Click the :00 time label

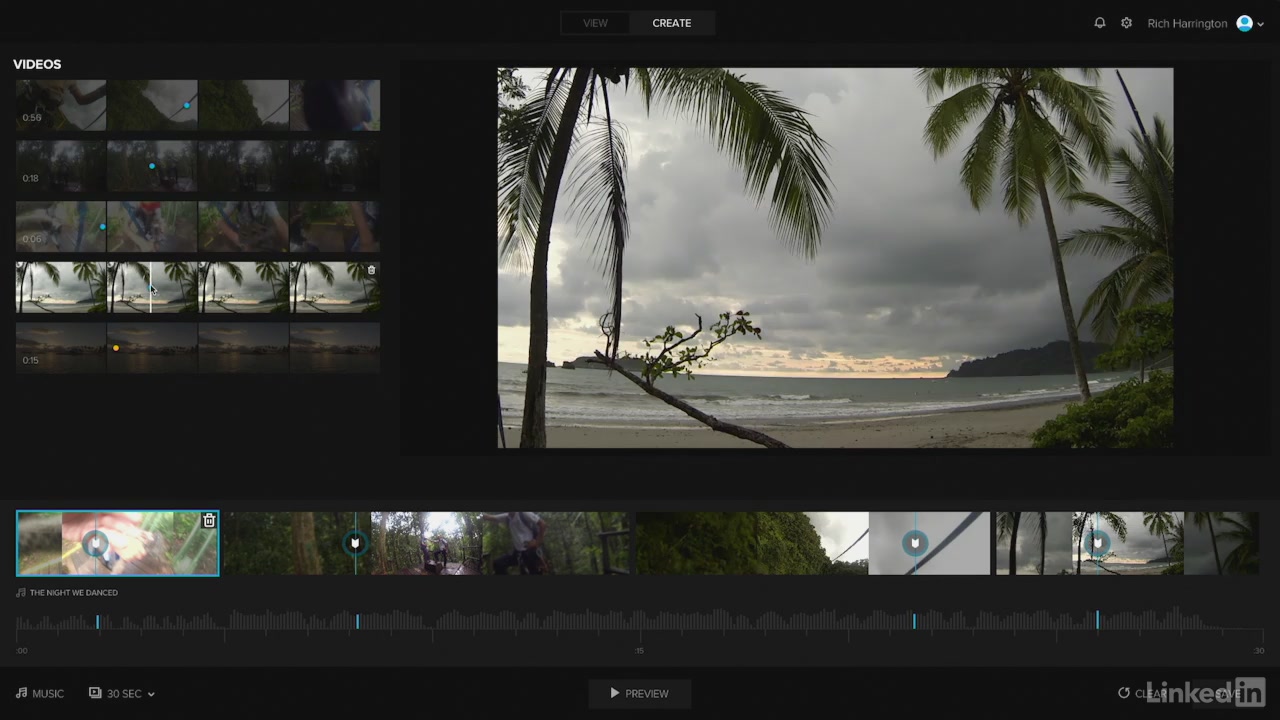click(22, 651)
